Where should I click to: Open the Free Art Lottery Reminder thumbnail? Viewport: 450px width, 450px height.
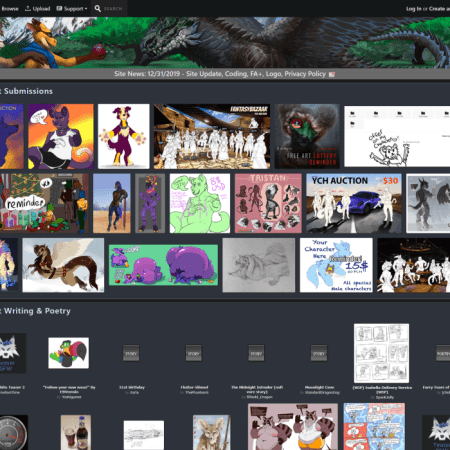307,136
